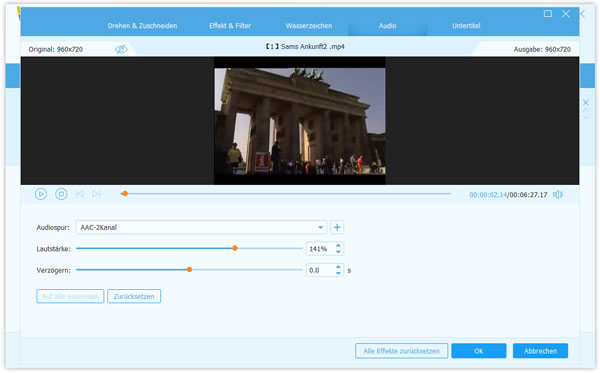Click the background window X remove icon

pyautogui.click(x=586, y=103)
